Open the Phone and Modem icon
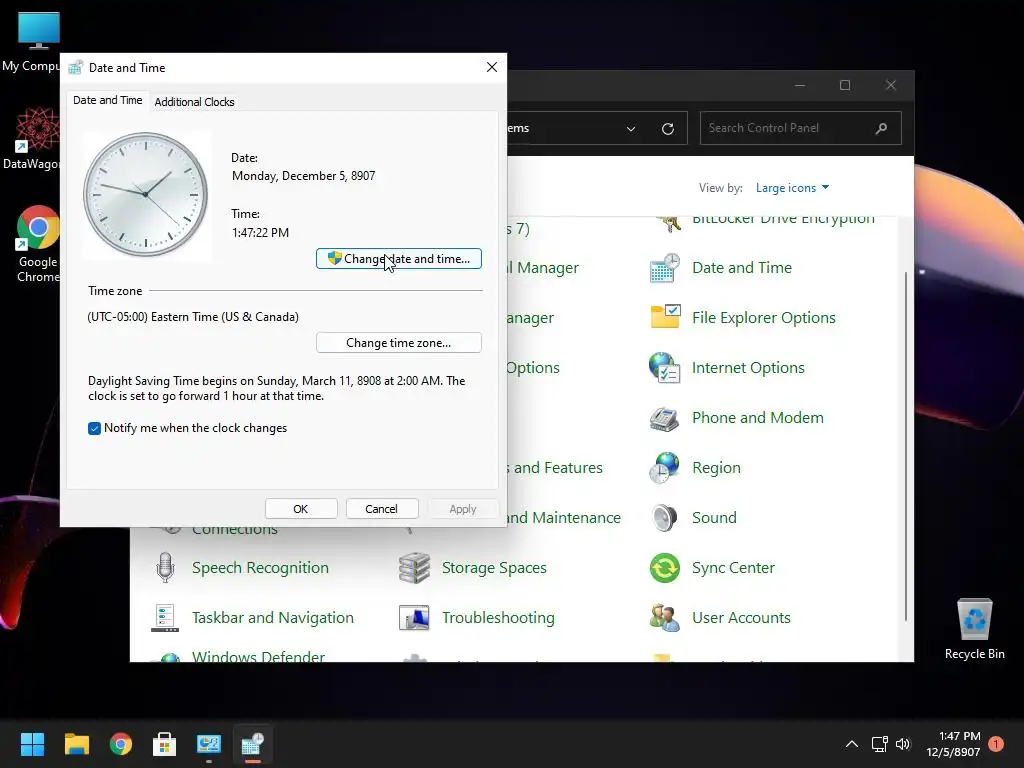The width and height of the screenshot is (1024, 768). (664, 418)
